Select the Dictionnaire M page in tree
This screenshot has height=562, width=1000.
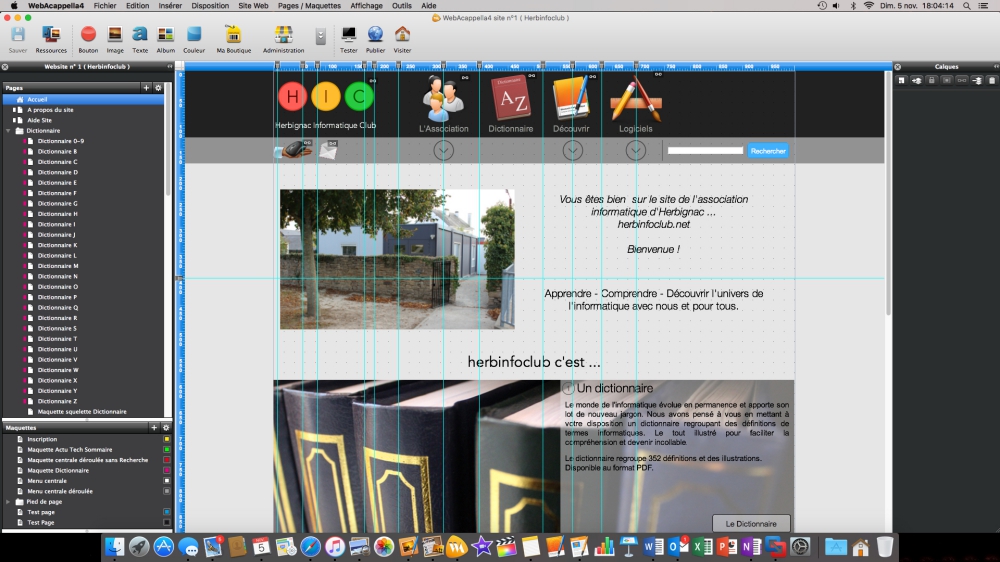tap(58, 266)
